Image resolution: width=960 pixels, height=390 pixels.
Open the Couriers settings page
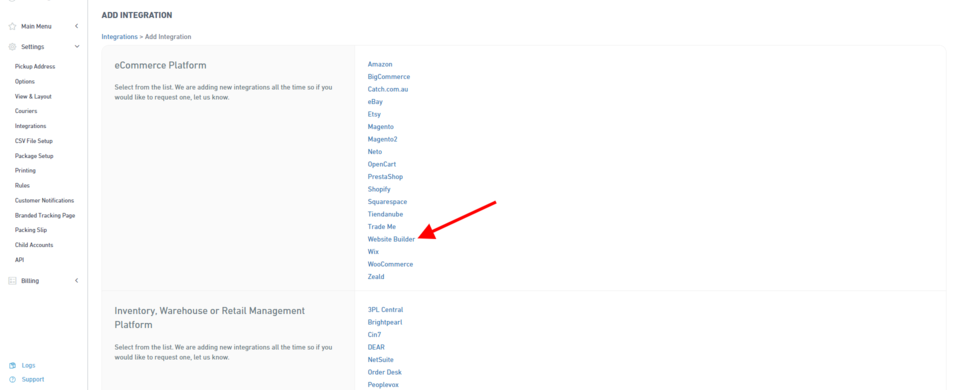click(x=26, y=111)
